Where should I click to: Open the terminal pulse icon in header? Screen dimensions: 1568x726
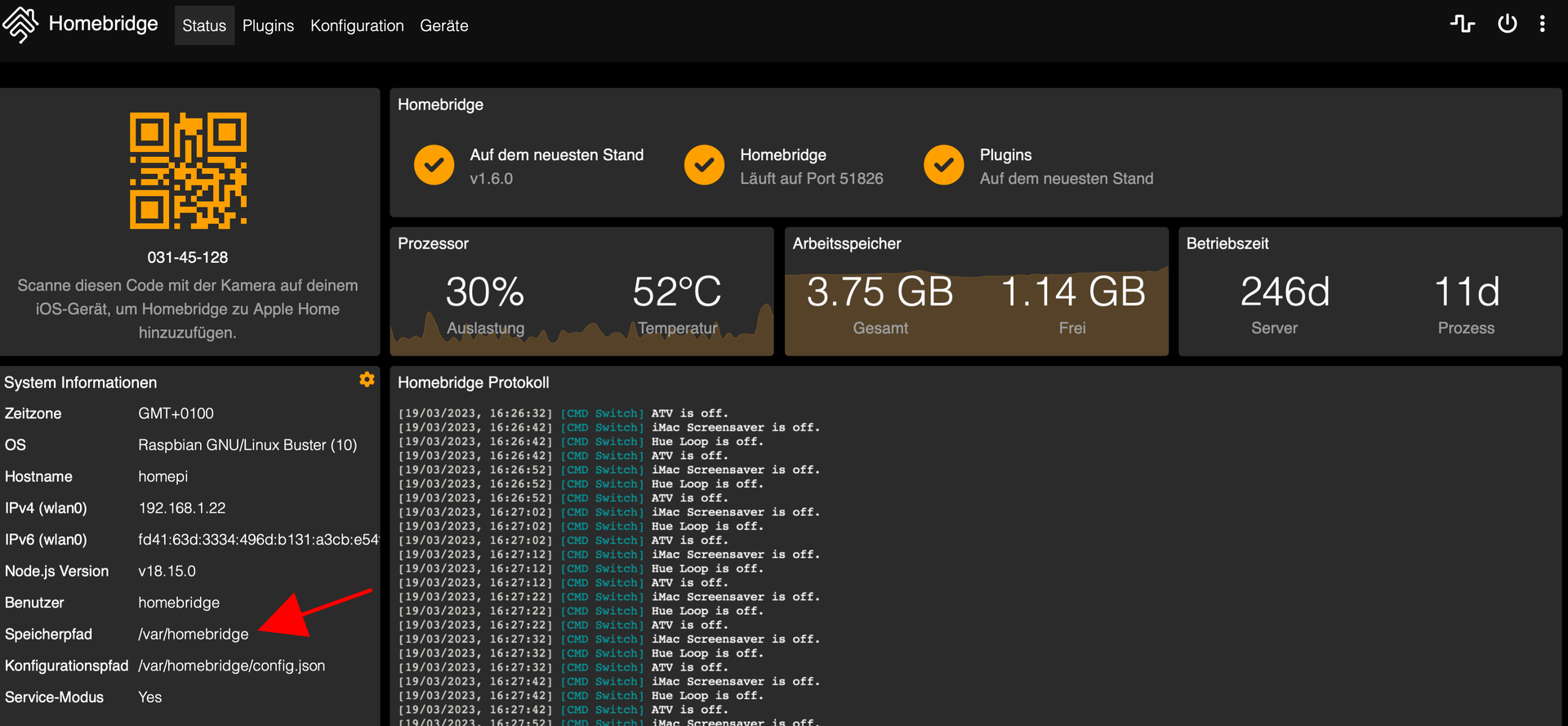click(1463, 24)
